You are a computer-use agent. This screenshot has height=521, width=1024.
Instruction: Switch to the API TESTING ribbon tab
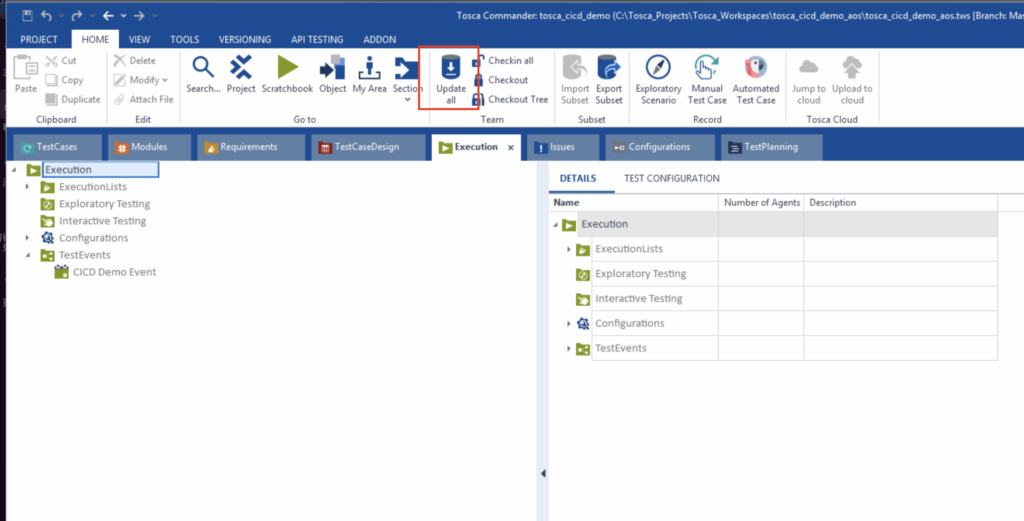[x=317, y=39]
